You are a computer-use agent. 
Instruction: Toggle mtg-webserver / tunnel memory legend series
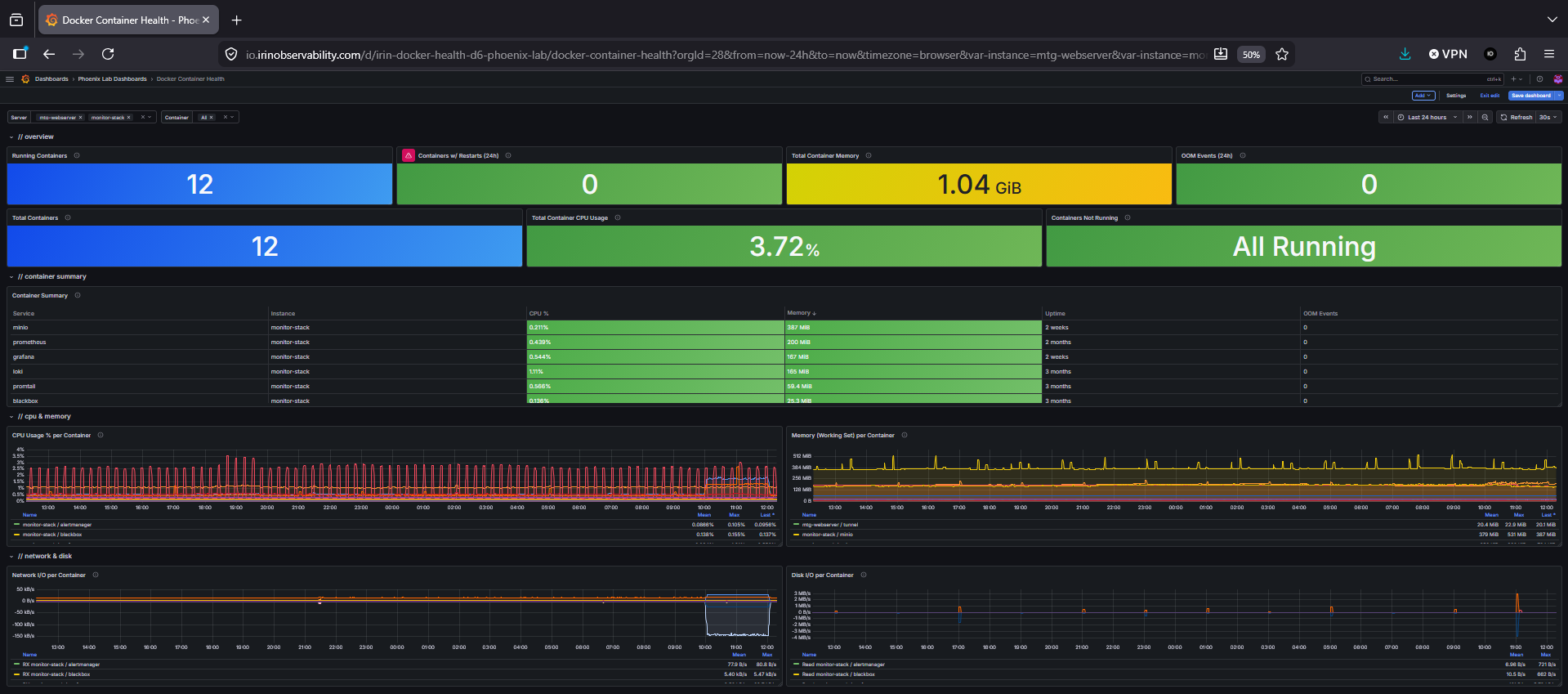coord(830,525)
